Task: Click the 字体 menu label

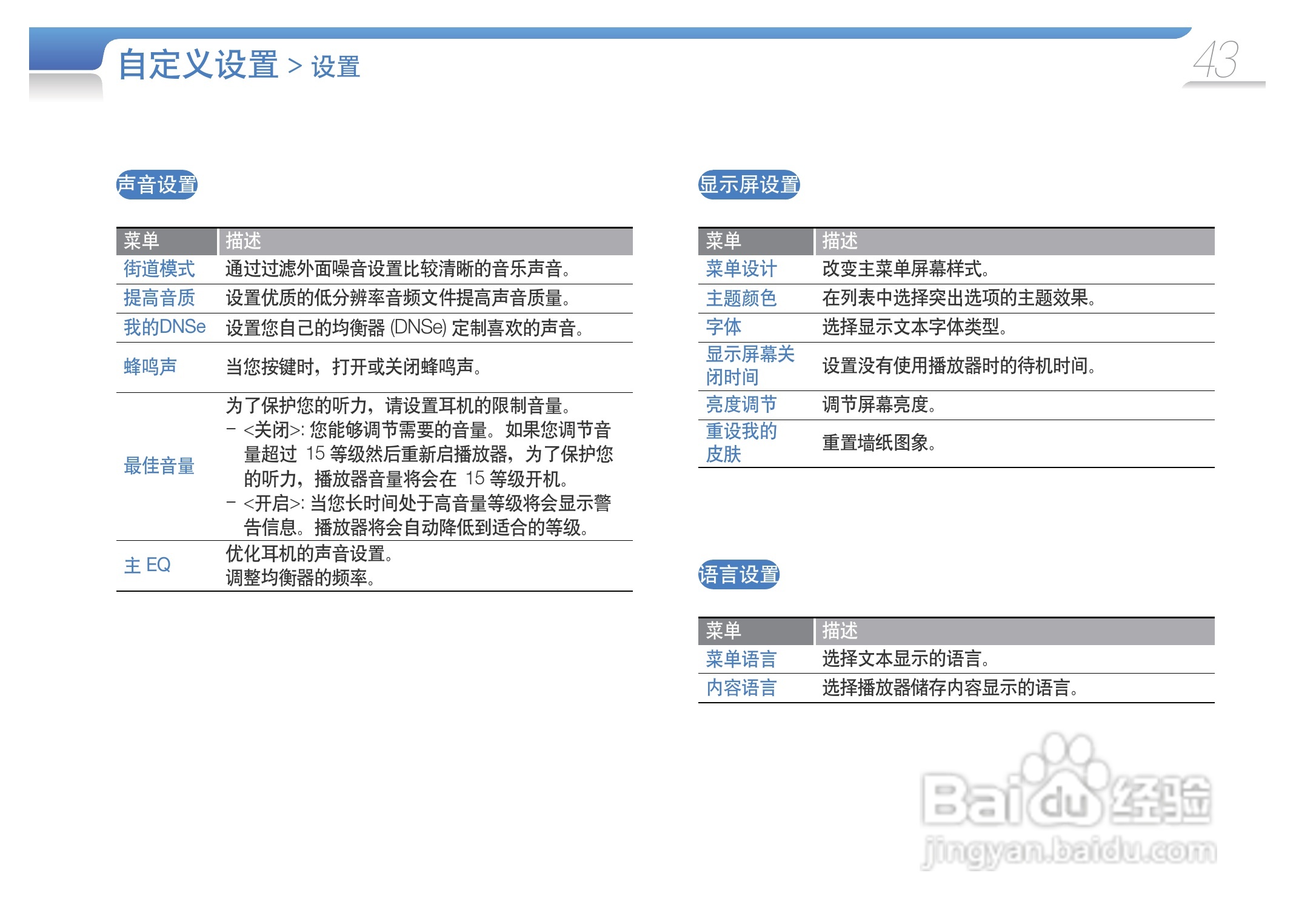Action: (723, 327)
